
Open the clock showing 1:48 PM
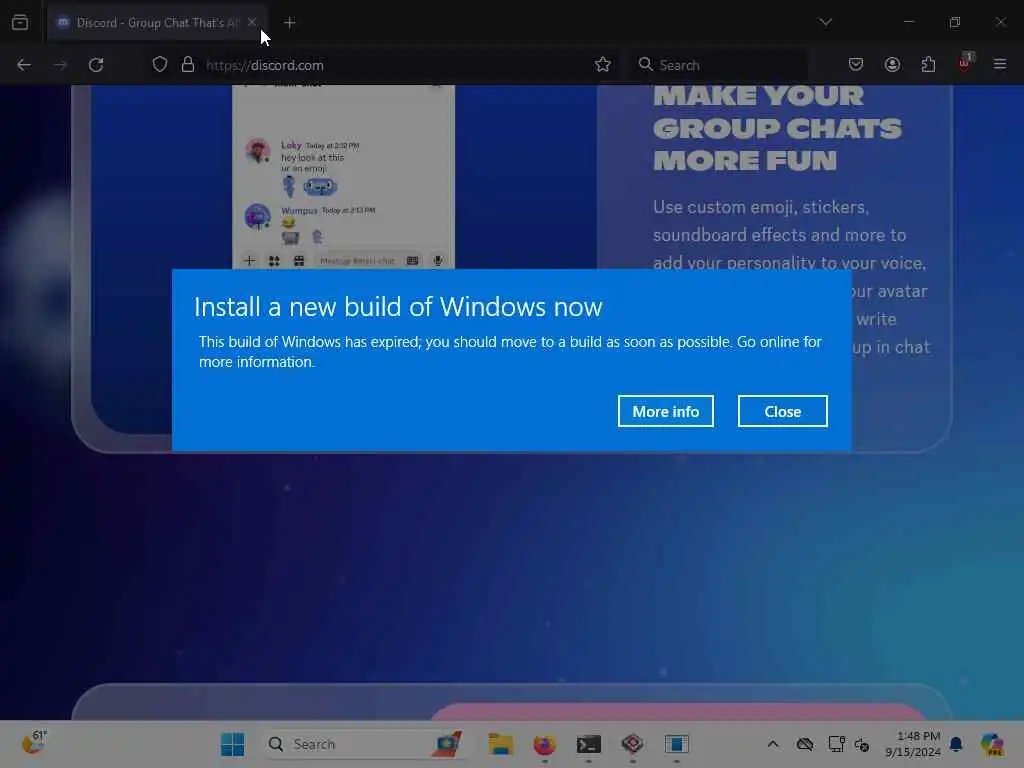coord(912,744)
